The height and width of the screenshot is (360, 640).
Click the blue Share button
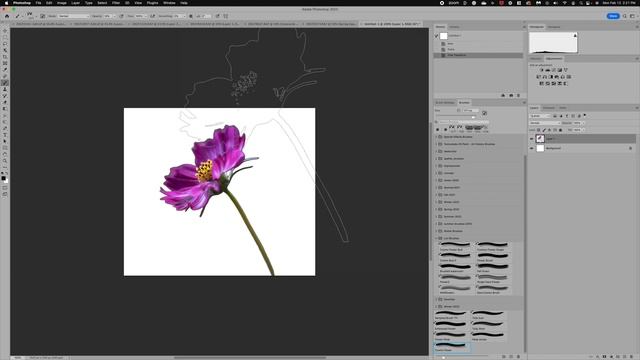[x=613, y=16]
